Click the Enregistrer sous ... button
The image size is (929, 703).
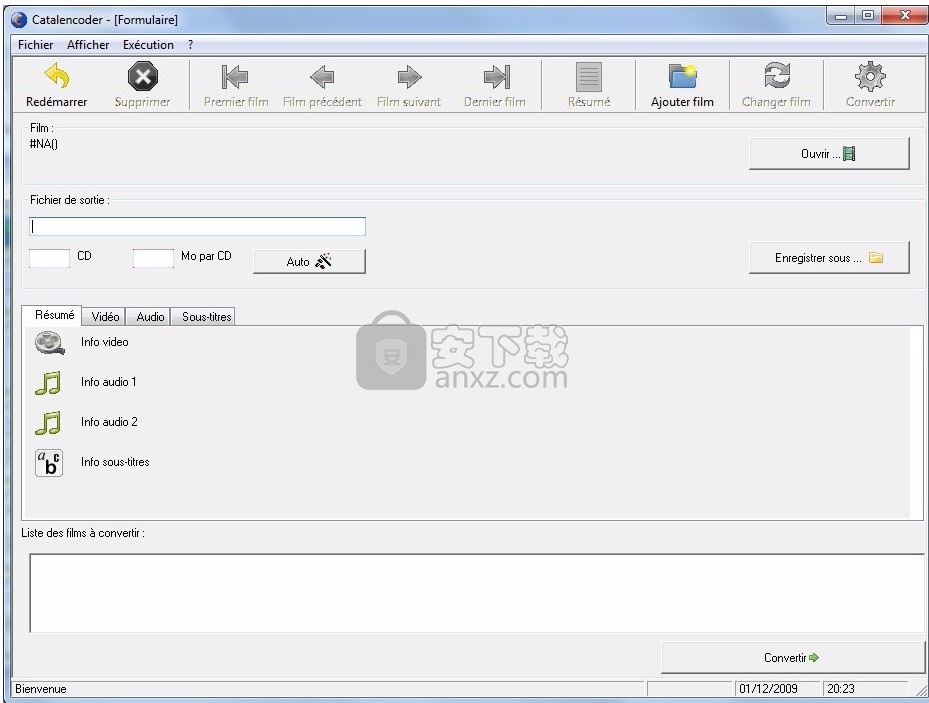pos(829,258)
